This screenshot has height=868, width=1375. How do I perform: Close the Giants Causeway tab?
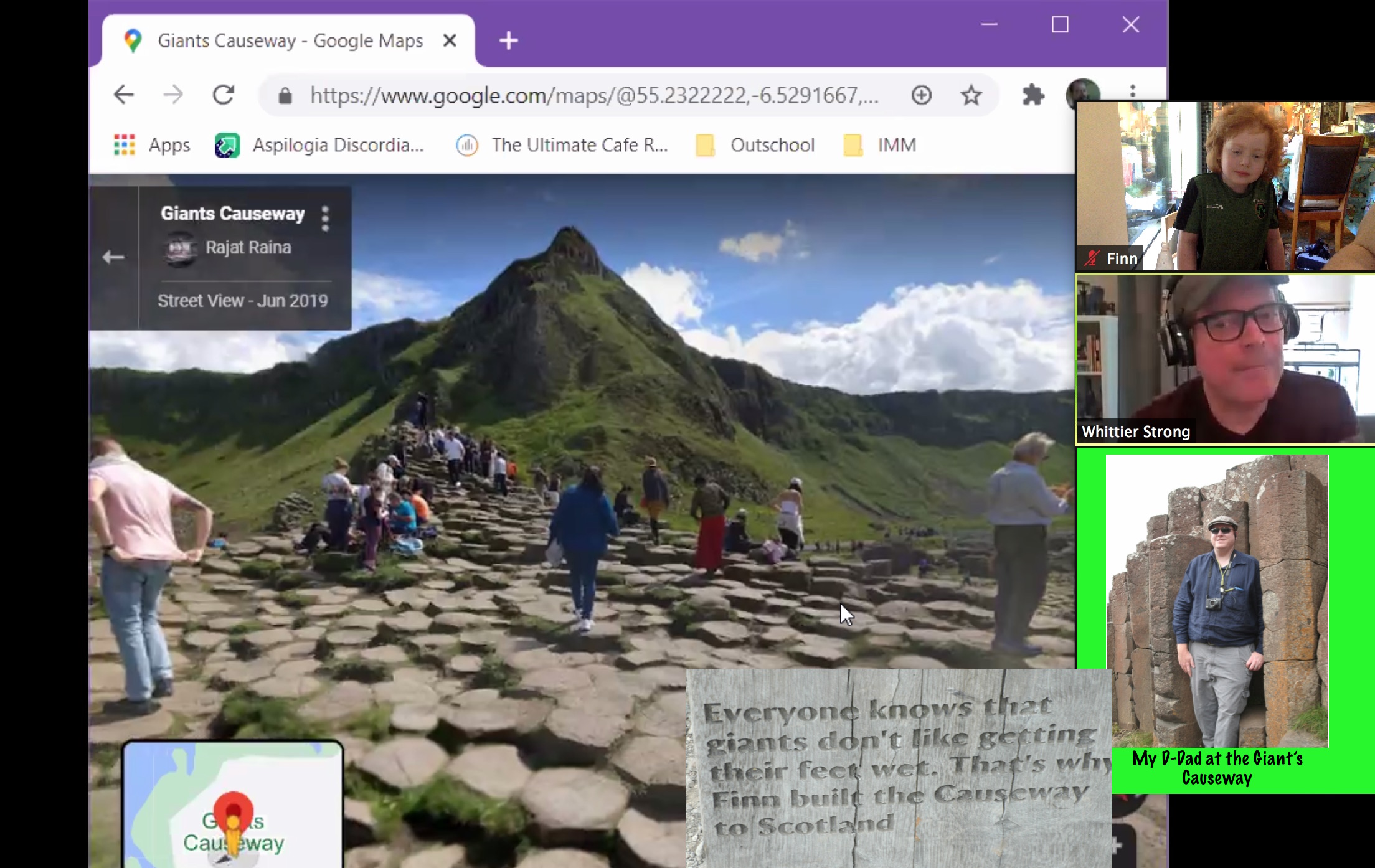(x=450, y=41)
